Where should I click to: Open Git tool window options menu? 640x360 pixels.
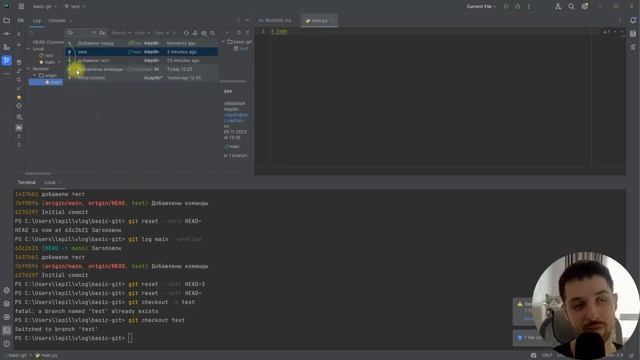239,20
